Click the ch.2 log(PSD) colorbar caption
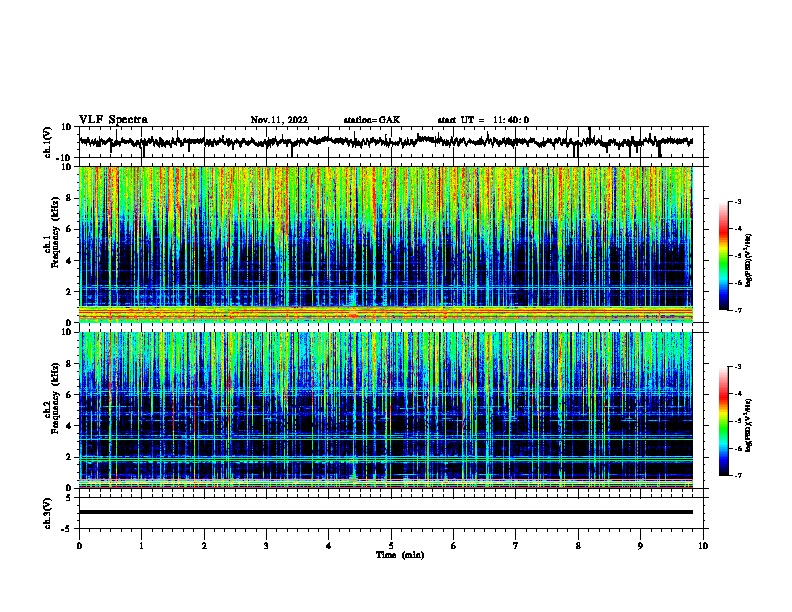The height and width of the screenshot is (612, 792). [x=748, y=425]
